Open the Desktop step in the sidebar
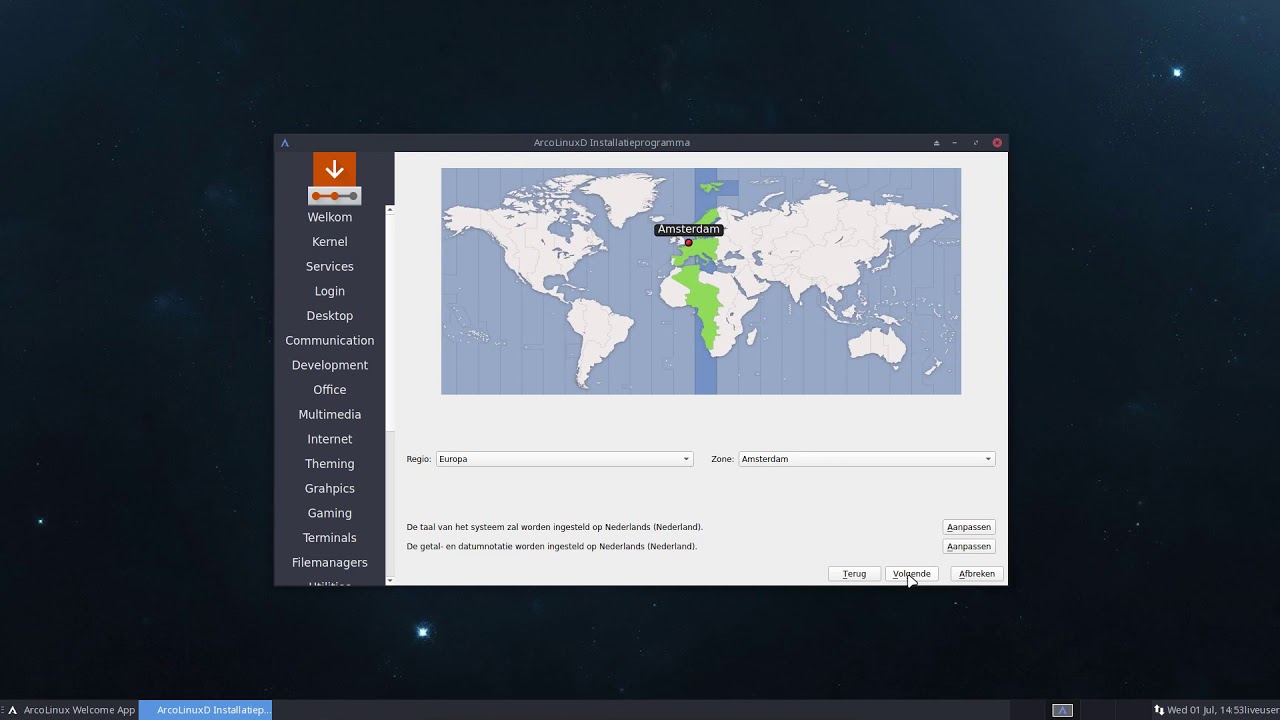 coord(330,316)
